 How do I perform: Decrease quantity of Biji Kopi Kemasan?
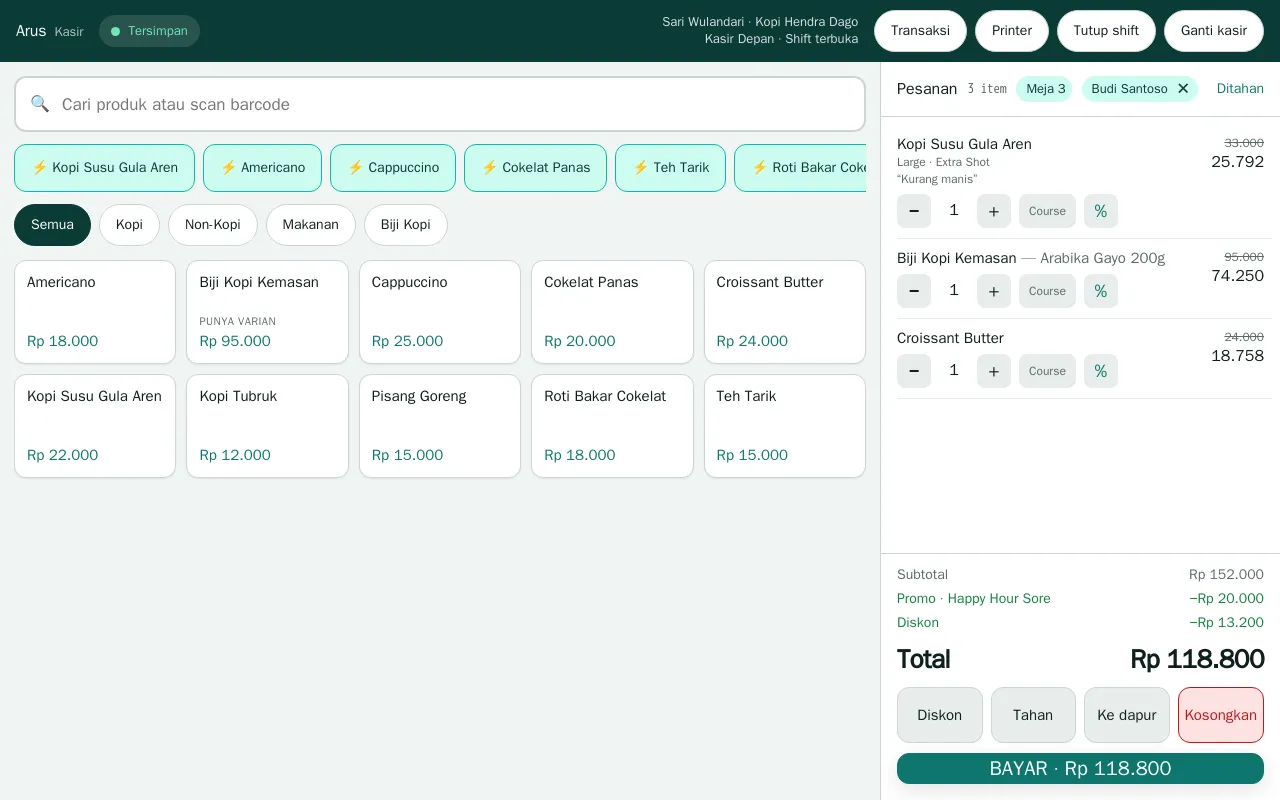[x=914, y=291]
